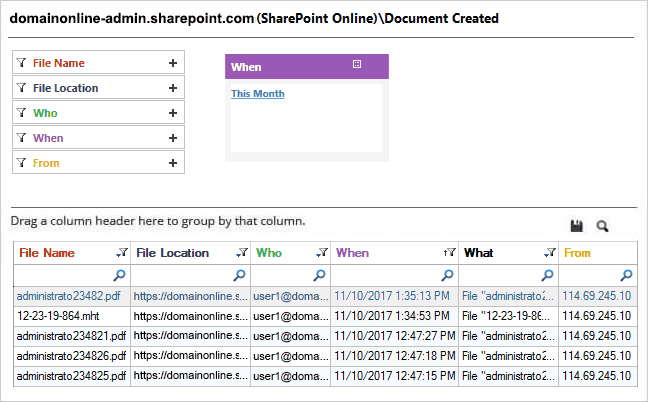This screenshot has height=402, width=648.
Task: Expand the When filter with plus
Action: point(173,138)
